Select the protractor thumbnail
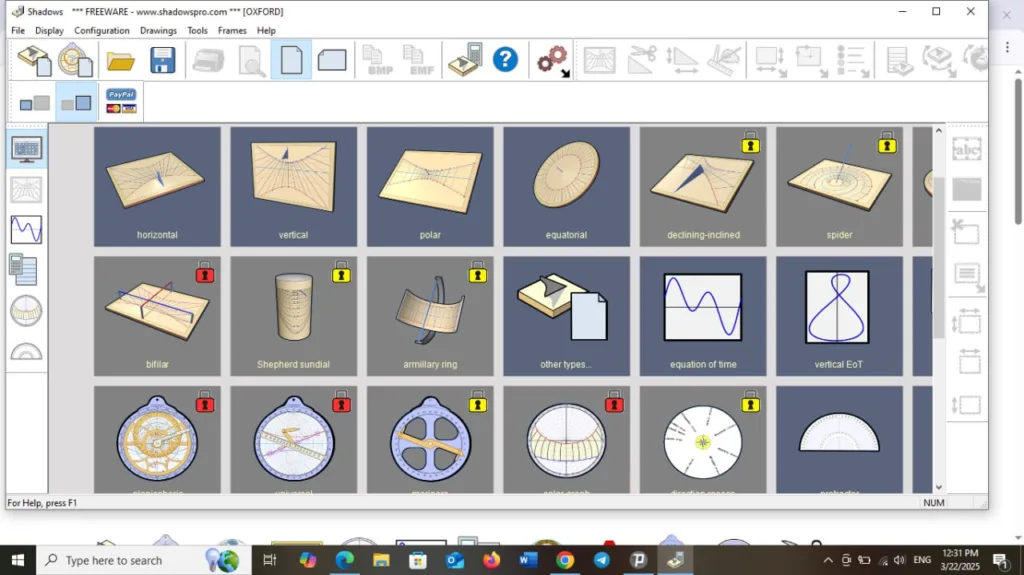 point(840,440)
